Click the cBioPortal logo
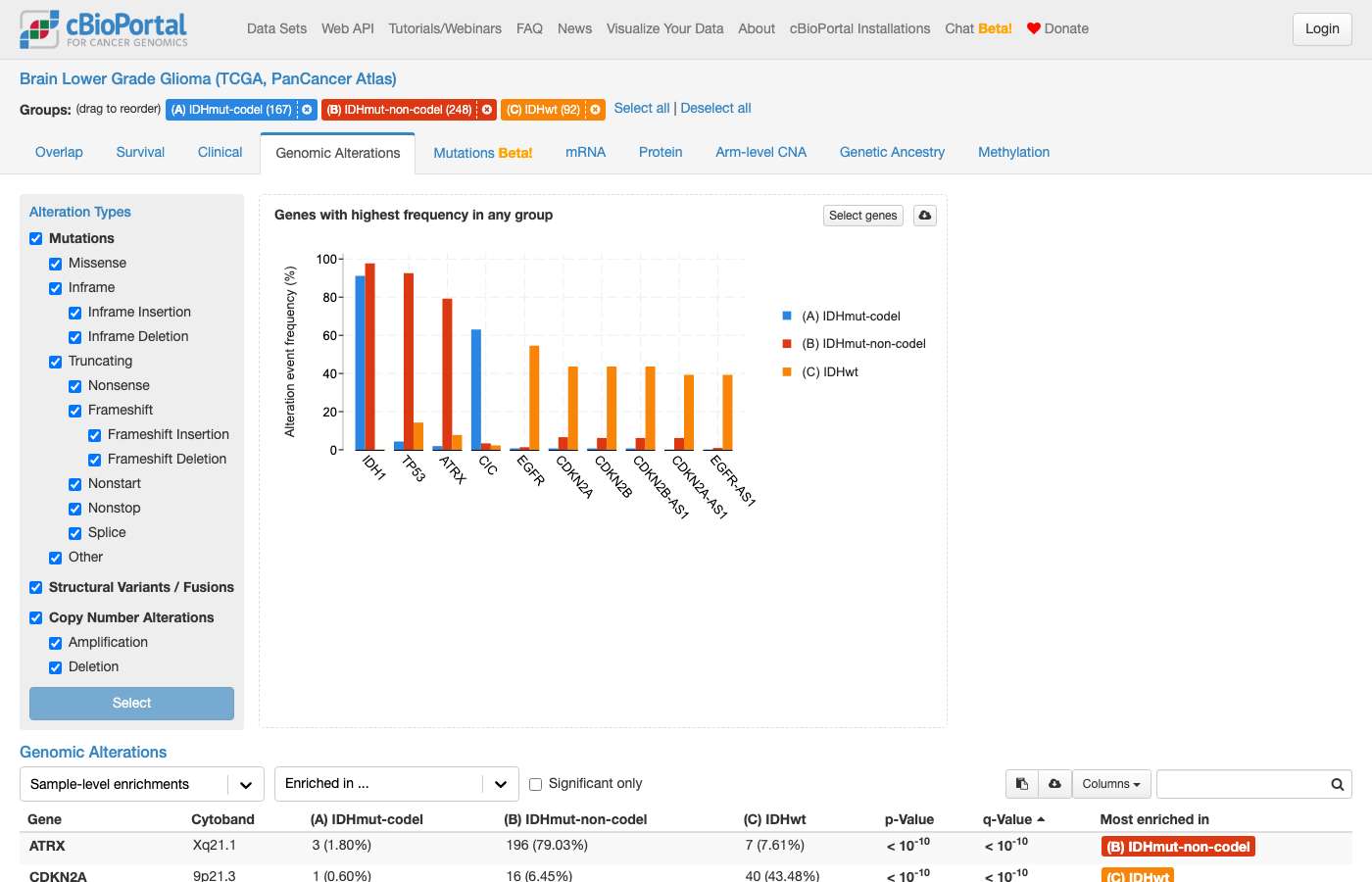1372x882 pixels. [103, 29]
